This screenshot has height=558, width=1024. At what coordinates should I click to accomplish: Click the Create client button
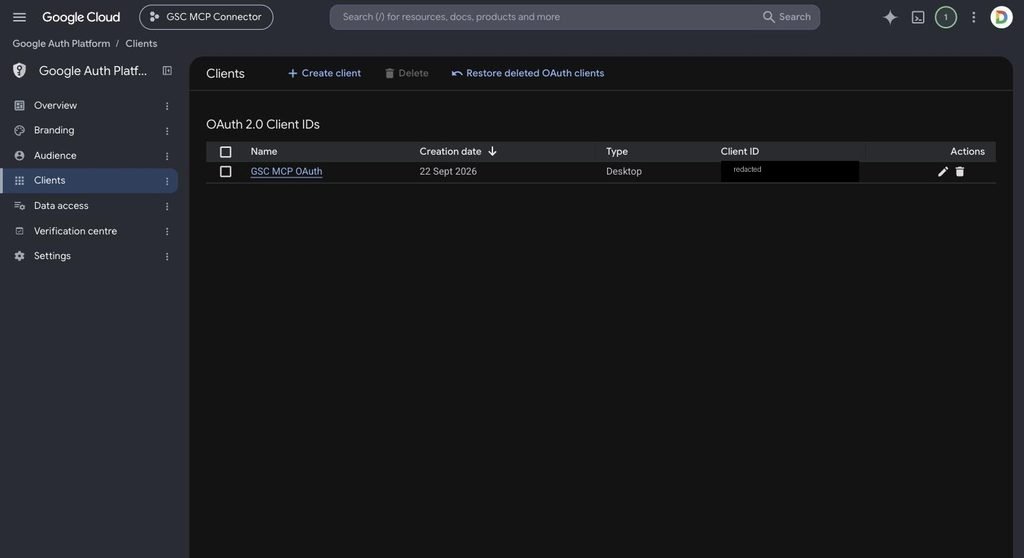(324, 73)
